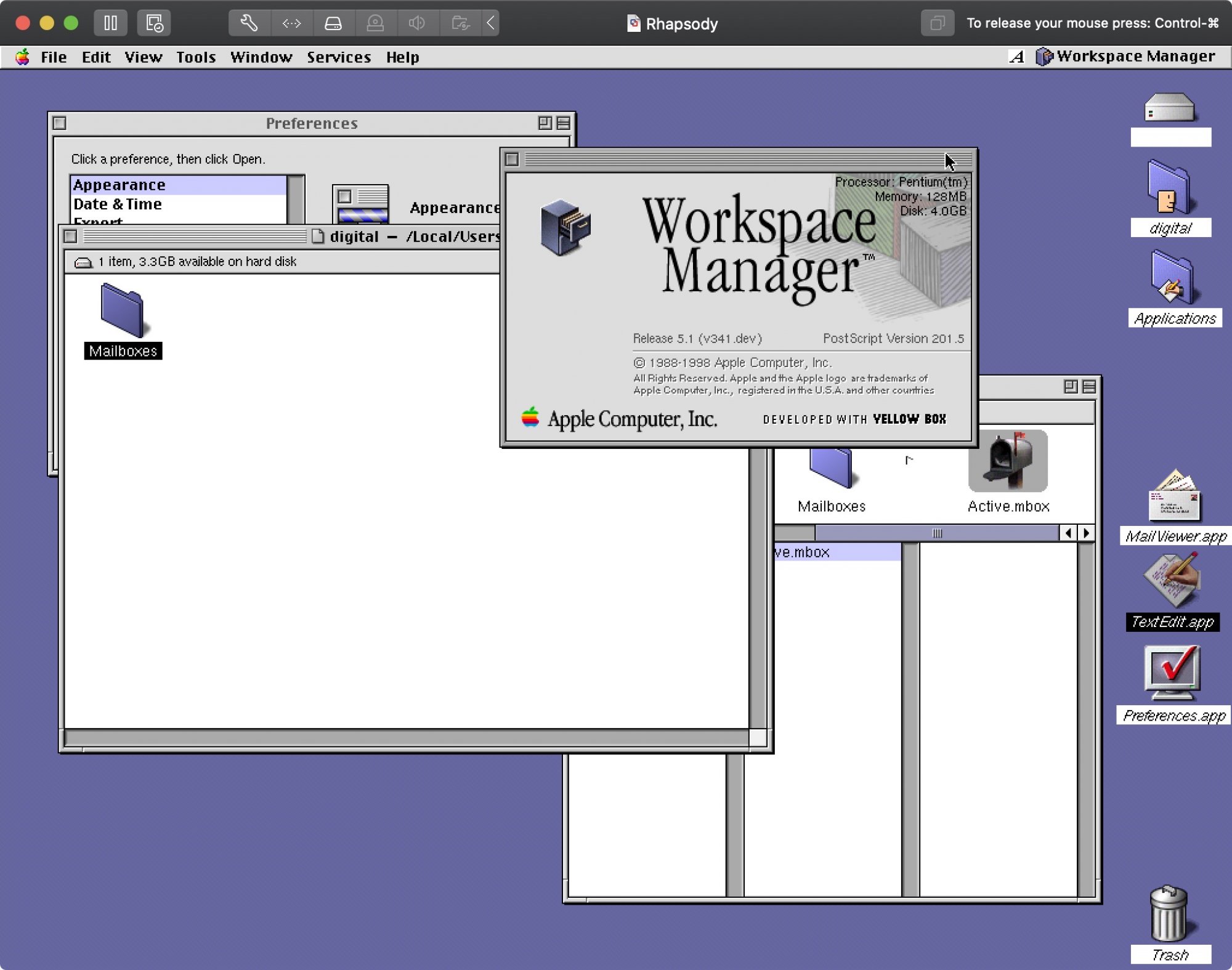Select Date & Time in Preferences list
This screenshot has width=1232, height=970.
(179, 204)
